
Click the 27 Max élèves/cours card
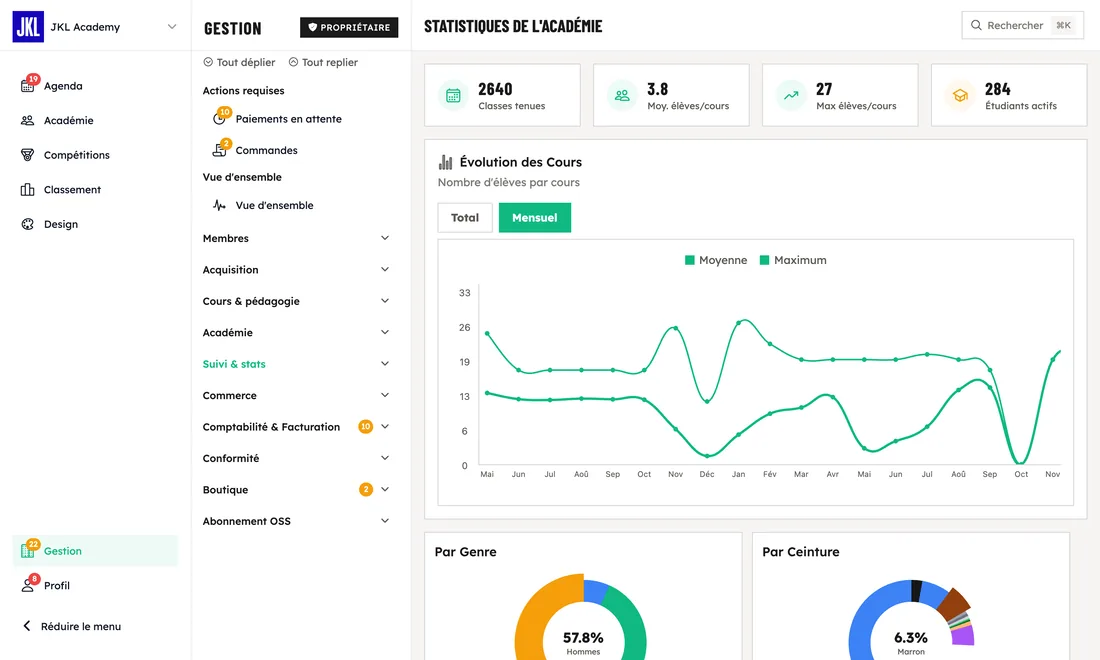(x=840, y=95)
